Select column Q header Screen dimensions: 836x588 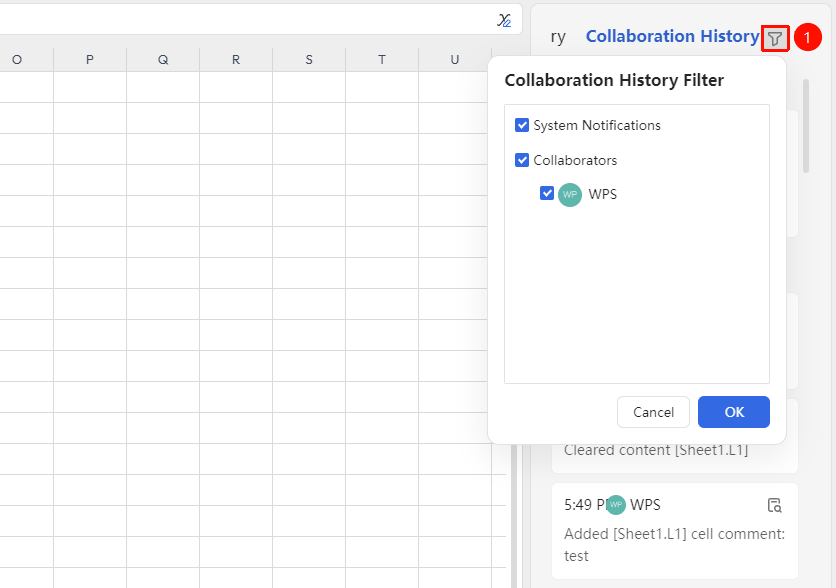163,60
